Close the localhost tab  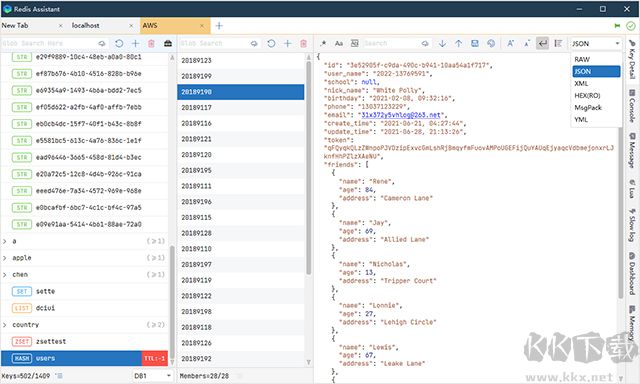[x=131, y=26]
